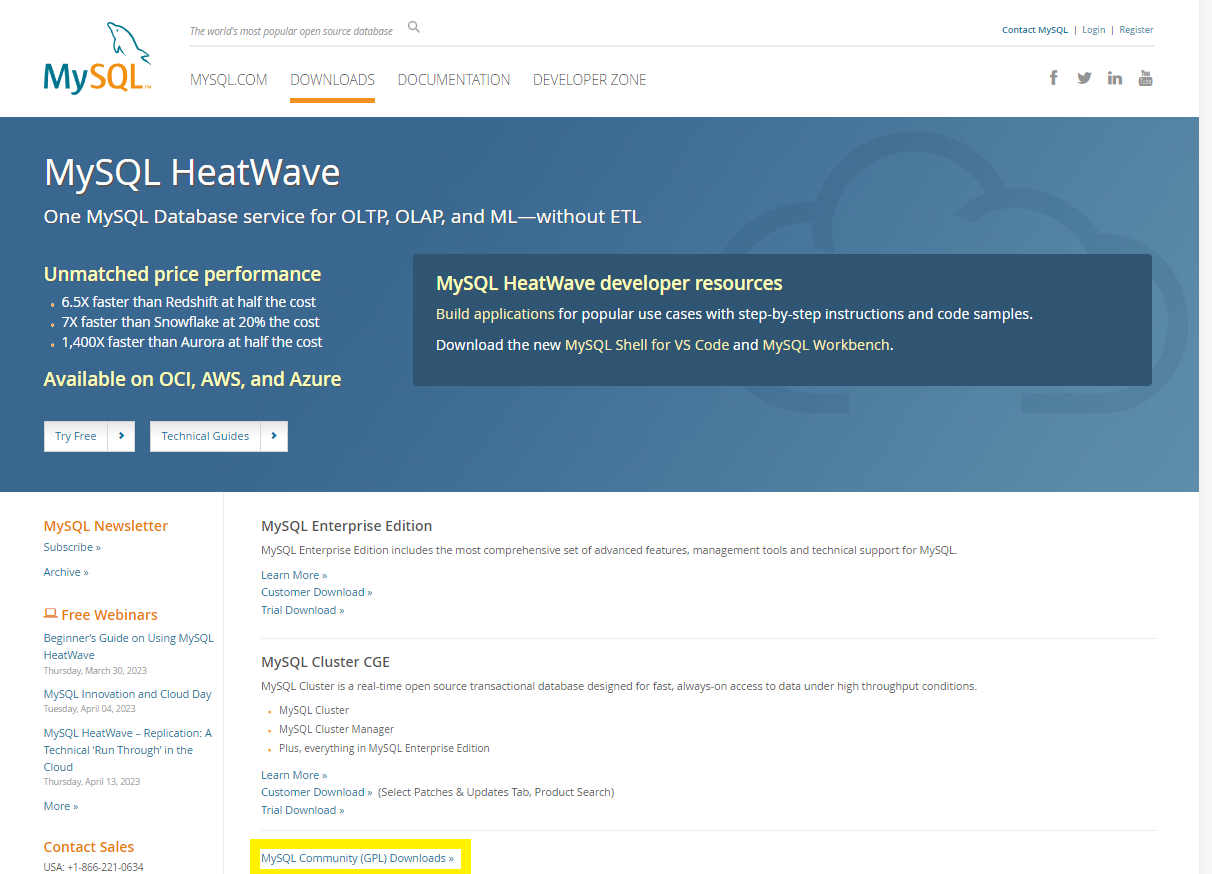The image size is (1212, 874).
Task: Open MySQL Twitter page icon
Action: pyautogui.click(x=1084, y=78)
